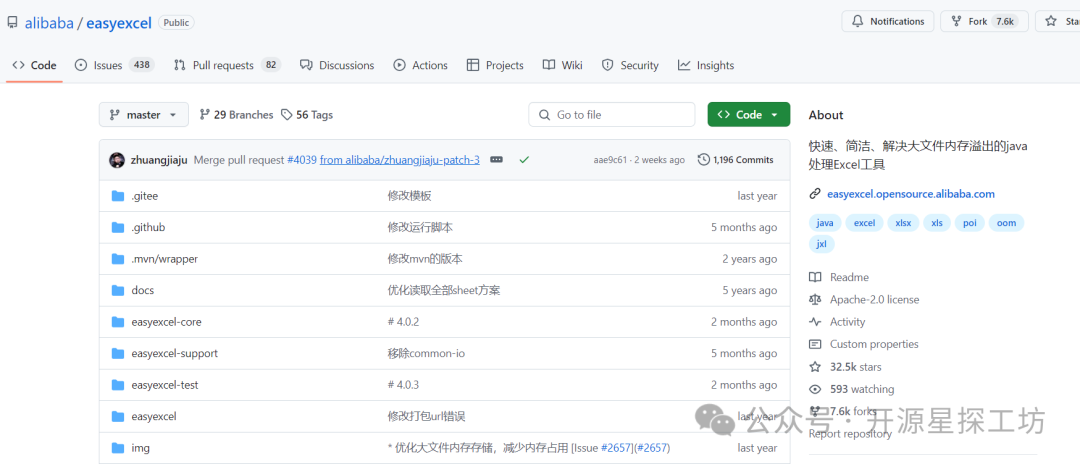Expand the green Code dropdown button
Viewport: 1080px width, 464px height.
point(749,115)
